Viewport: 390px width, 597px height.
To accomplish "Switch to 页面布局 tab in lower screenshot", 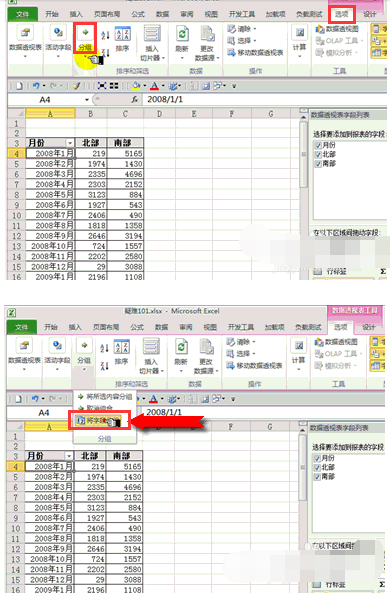I will tap(106, 327).
